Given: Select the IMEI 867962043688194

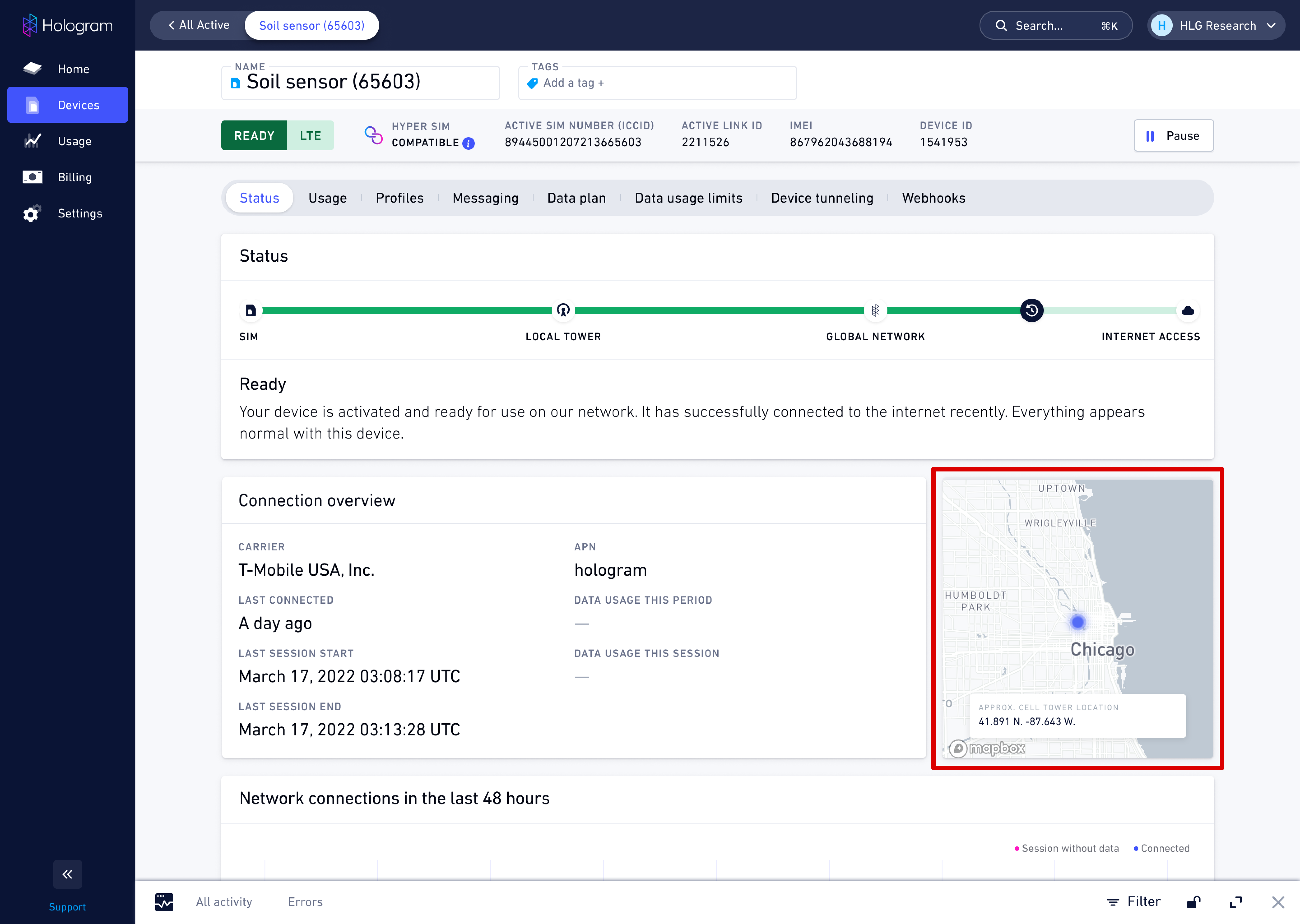Looking at the screenshot, I should 841,142.
